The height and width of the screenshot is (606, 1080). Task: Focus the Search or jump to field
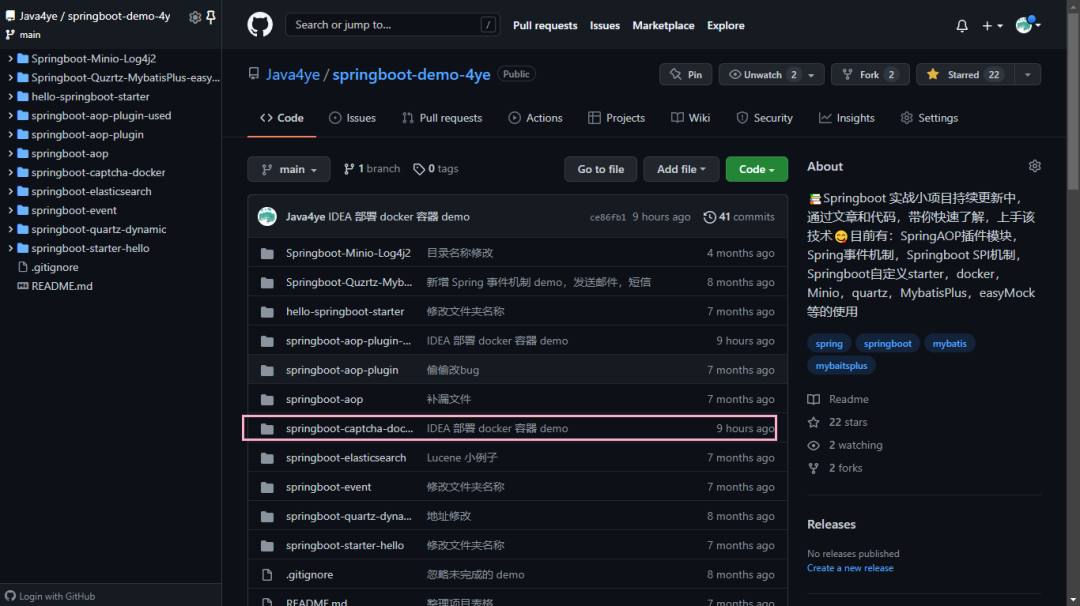click(392, 25)
